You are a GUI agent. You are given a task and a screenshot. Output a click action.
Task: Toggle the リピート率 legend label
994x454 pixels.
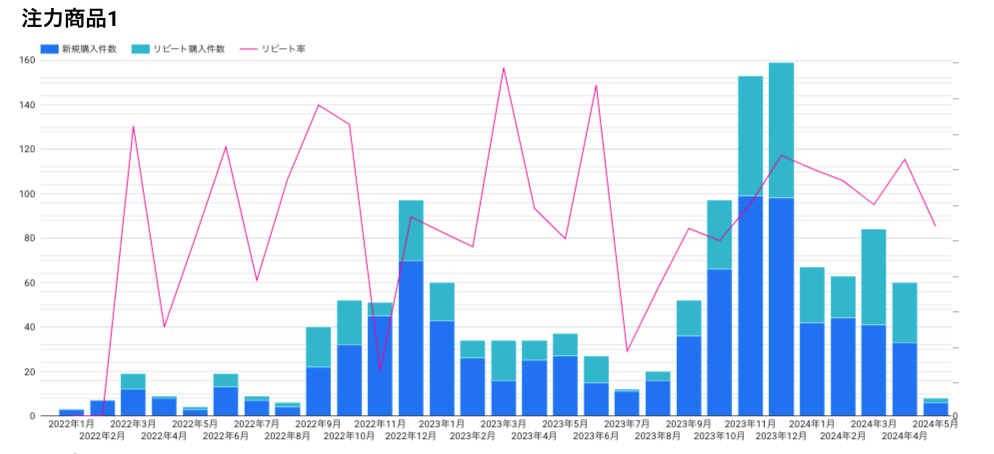point(283,48)
